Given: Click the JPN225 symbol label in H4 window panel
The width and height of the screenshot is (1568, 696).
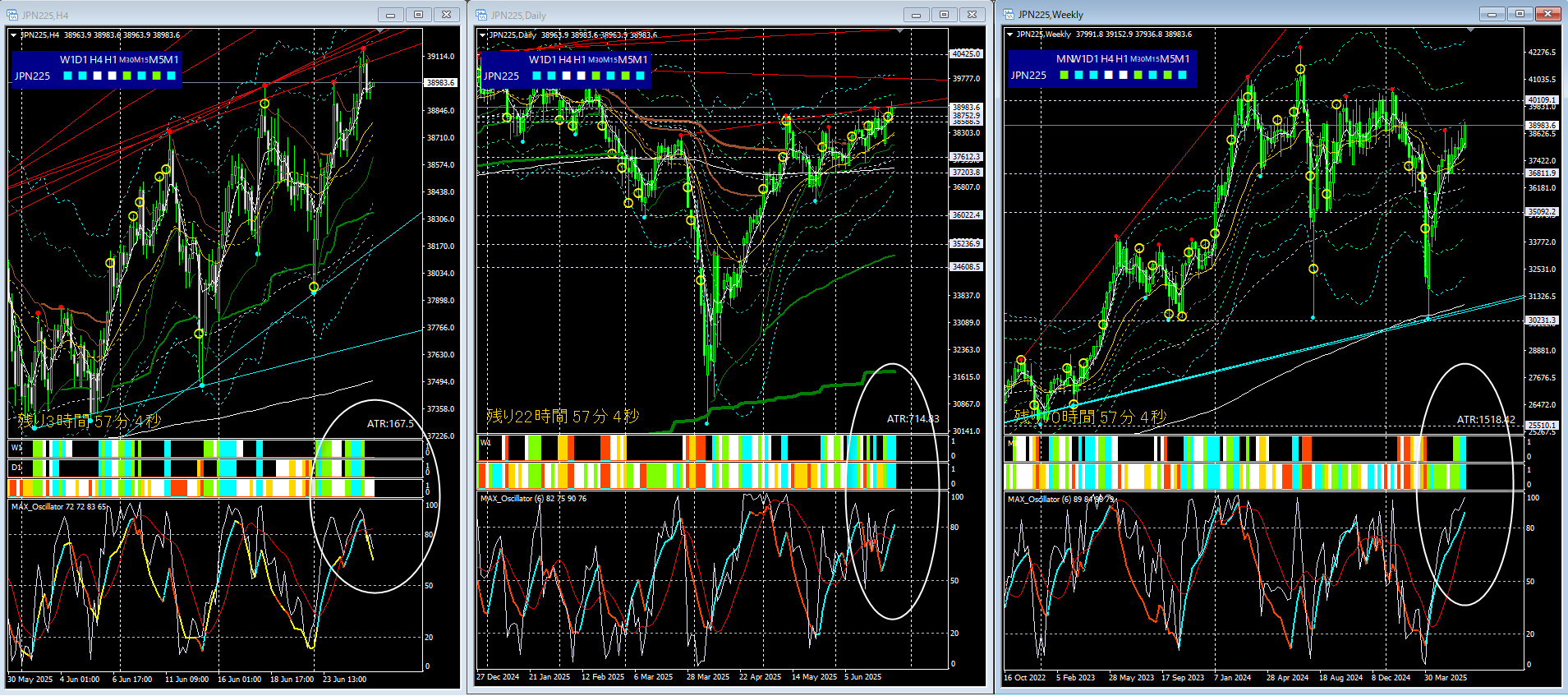Looking at the screenshot, I should (32, 76).
